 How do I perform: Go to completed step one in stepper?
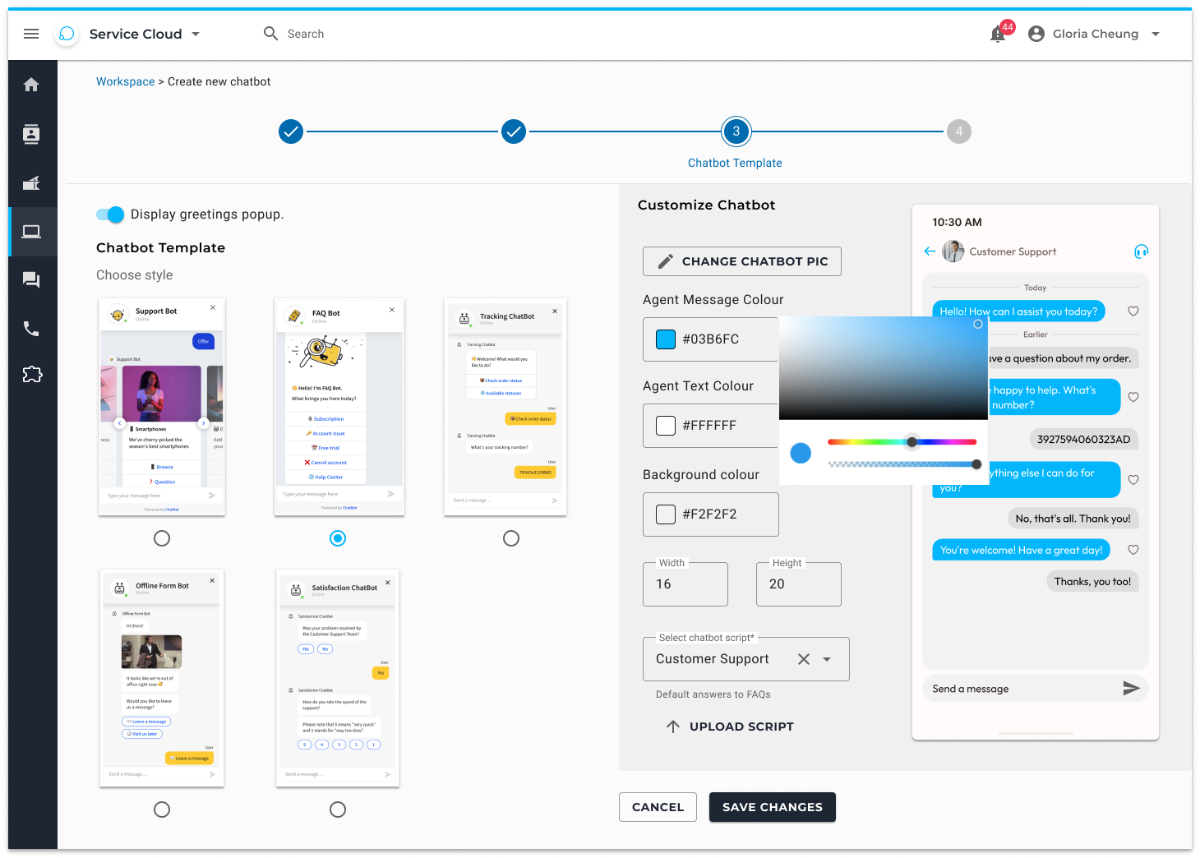click(291, 131)
